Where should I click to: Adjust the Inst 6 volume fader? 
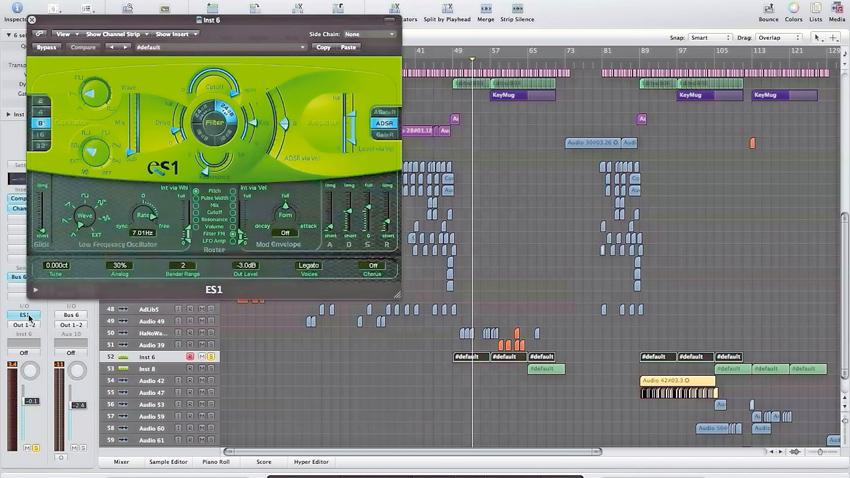[31, 401]
